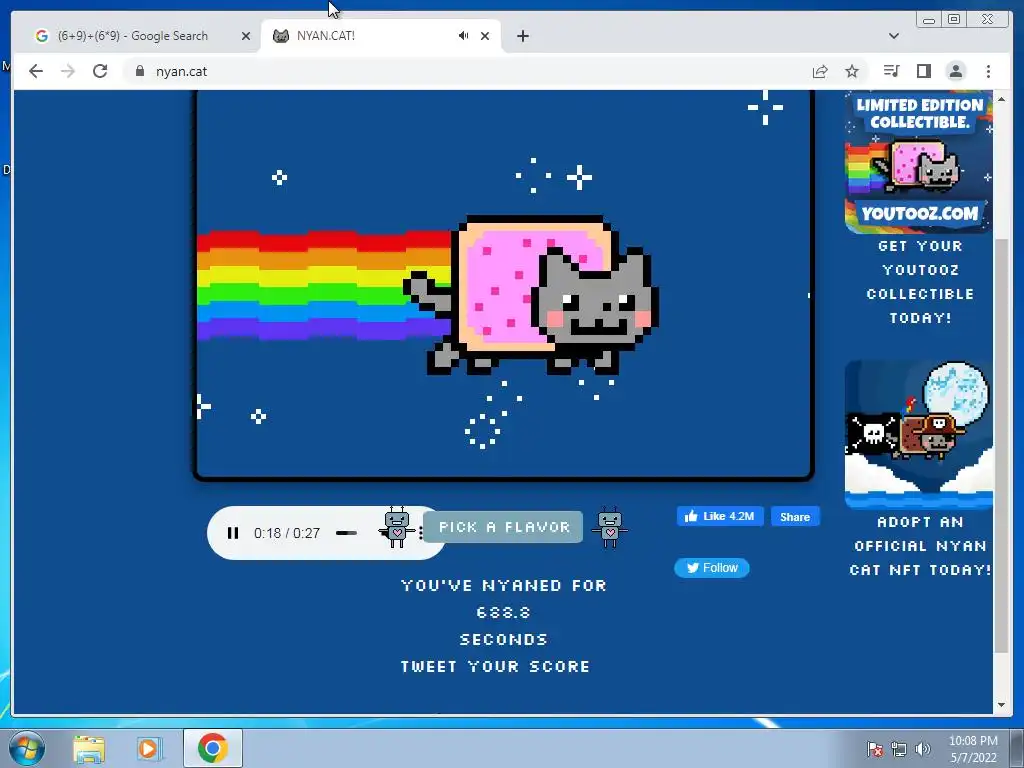Like the page with Facebook Like button
This screenshot has width=1024, height=768.
pyautogui.click(x=720, y=517)
